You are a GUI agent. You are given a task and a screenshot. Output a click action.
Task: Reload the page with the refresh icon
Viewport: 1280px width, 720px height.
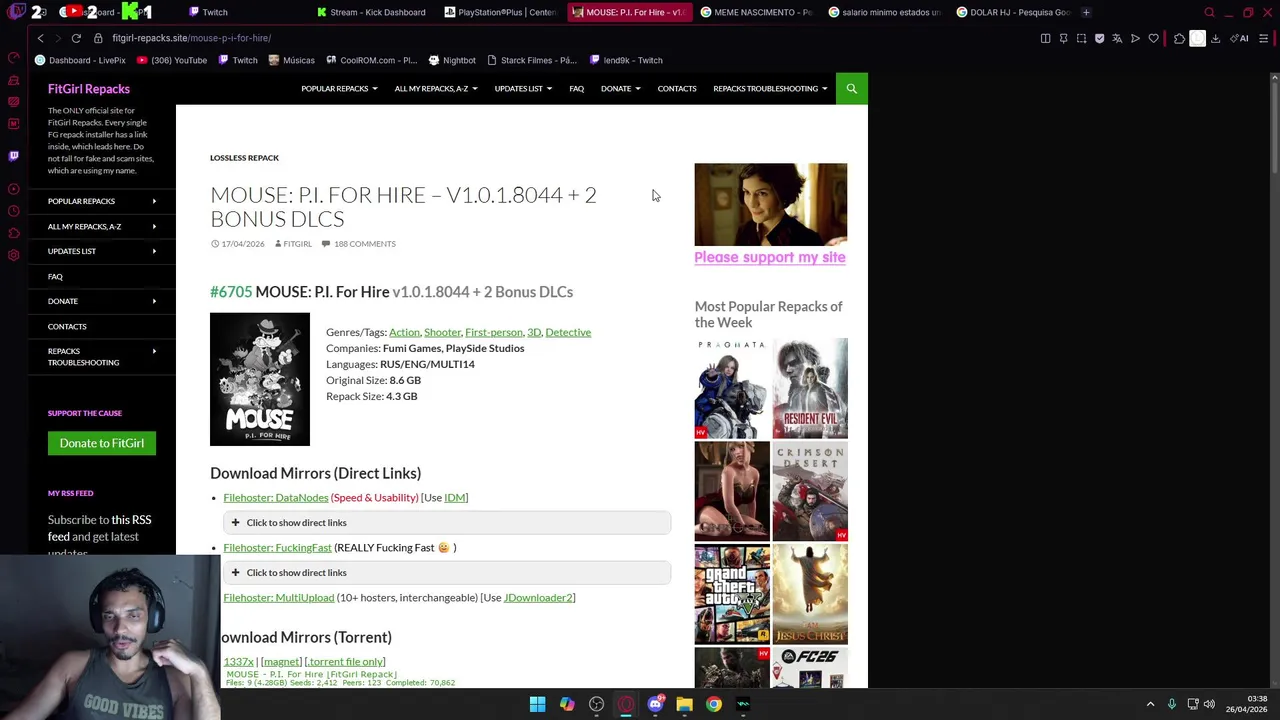[x=76, y=38]
